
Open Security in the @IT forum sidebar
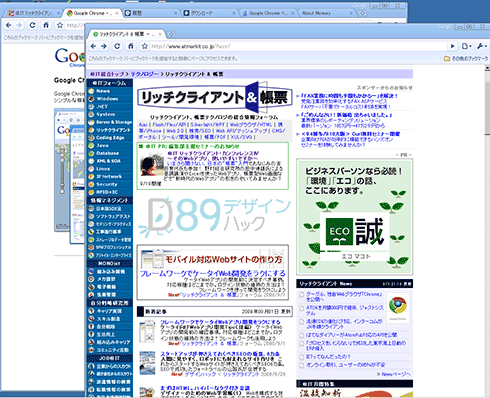pos(107,184)
